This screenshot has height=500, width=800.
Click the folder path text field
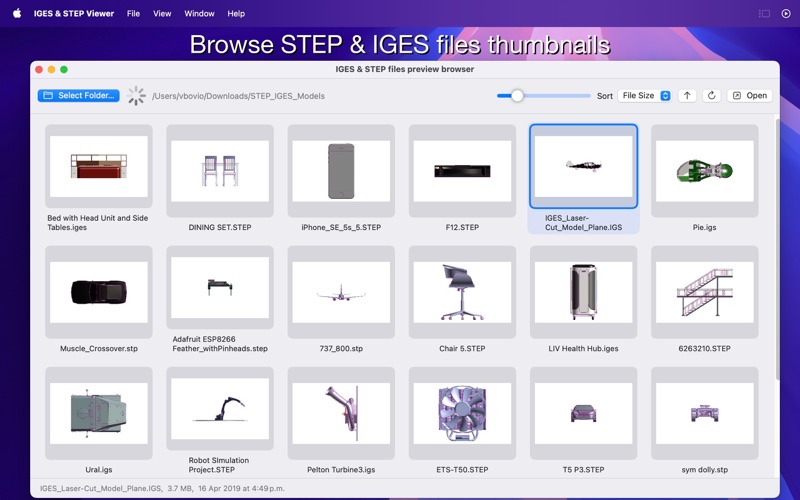coord(238,96)
